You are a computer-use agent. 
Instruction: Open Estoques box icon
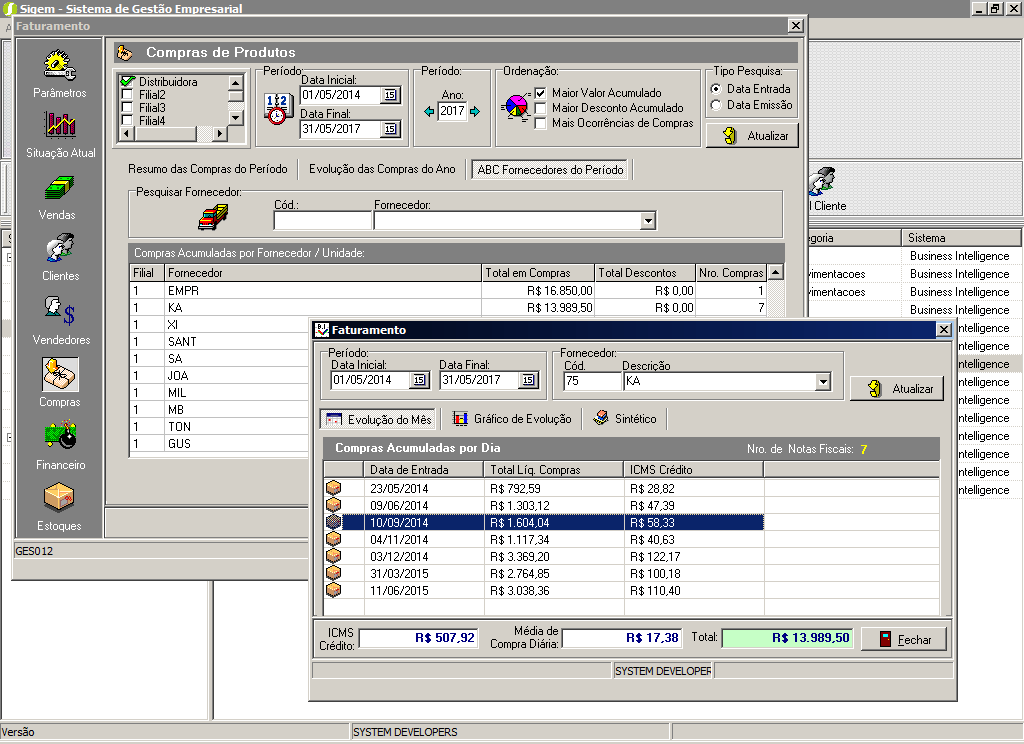(x=59, y=498)
